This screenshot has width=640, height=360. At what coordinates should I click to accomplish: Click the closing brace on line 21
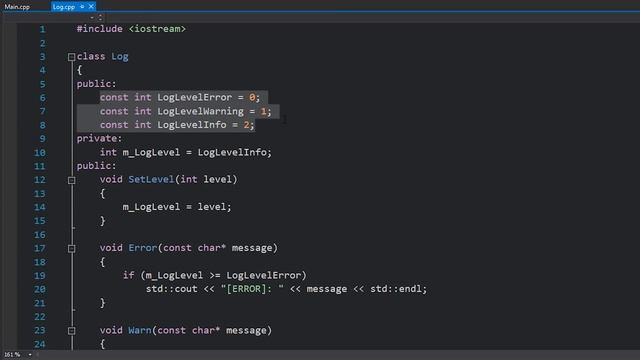pyautogui.click(x=103, y=303)
